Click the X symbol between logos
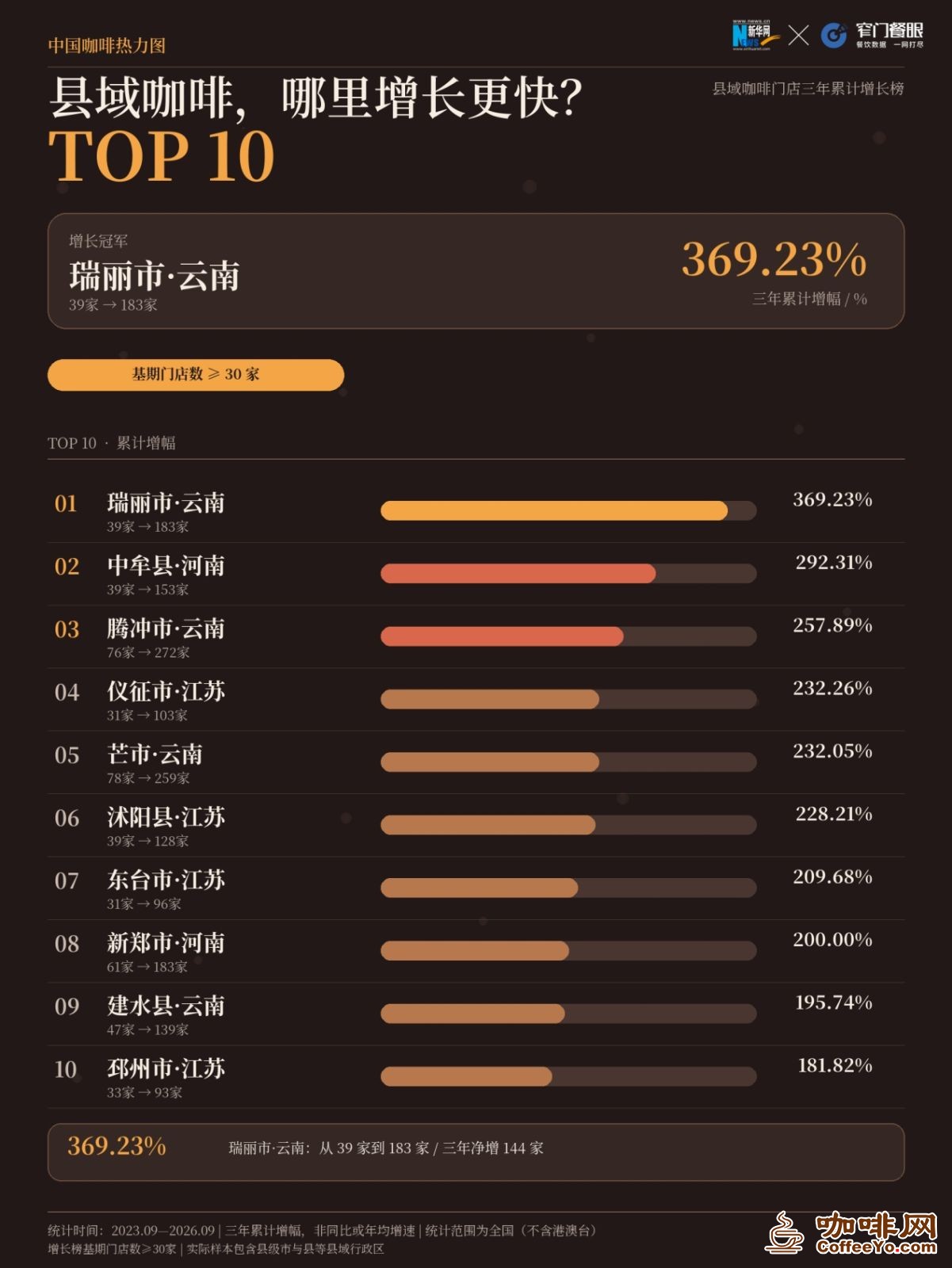Image resolution: width=952 pixels, height=1268 pixels. (x=799, y=35)
